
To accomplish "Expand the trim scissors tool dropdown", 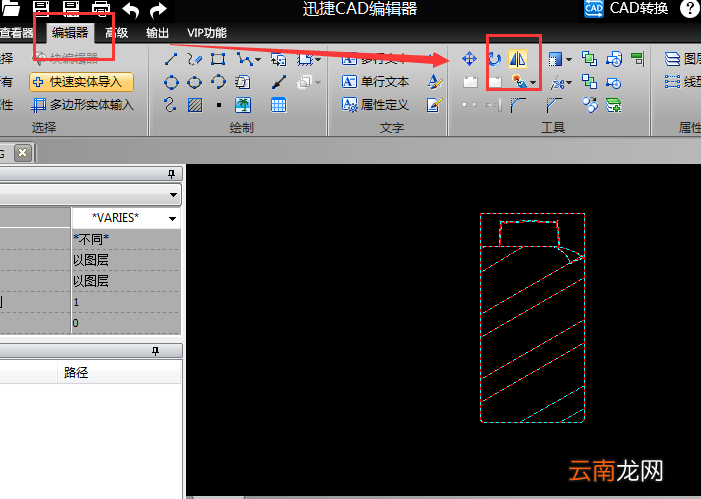I will [x=569, y=83].
